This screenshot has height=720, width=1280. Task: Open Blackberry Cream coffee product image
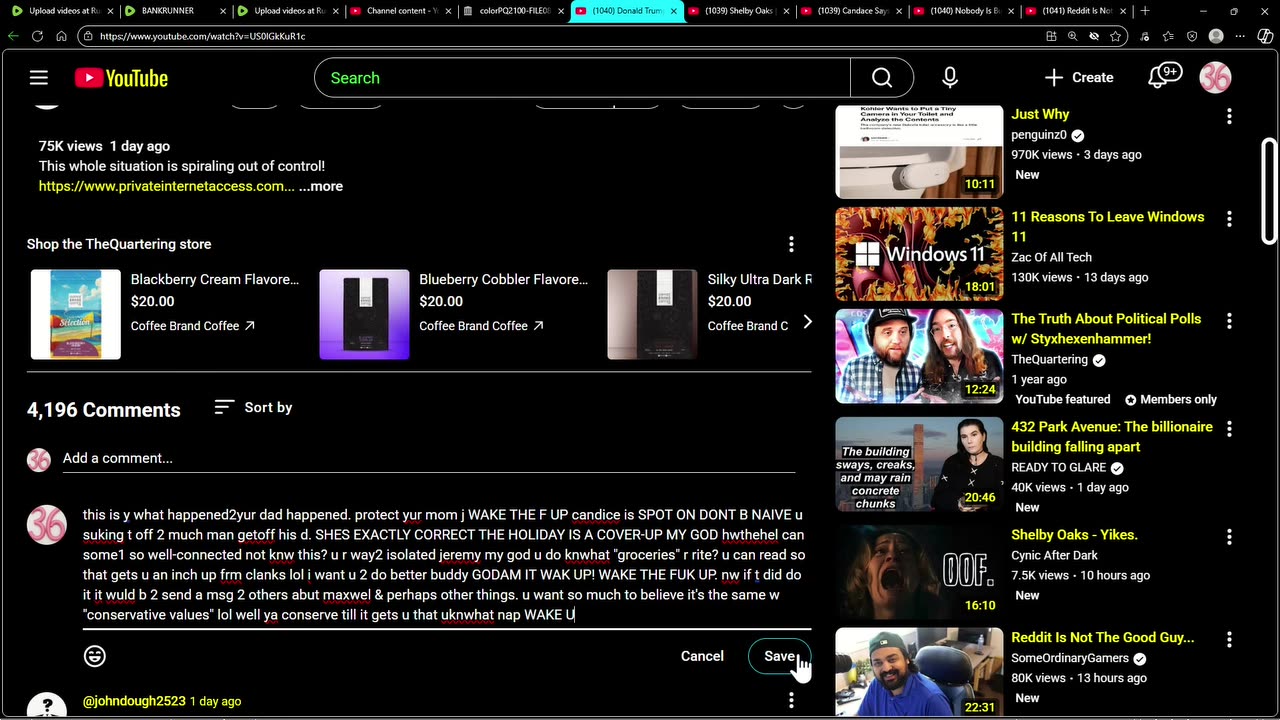[76, 314]
